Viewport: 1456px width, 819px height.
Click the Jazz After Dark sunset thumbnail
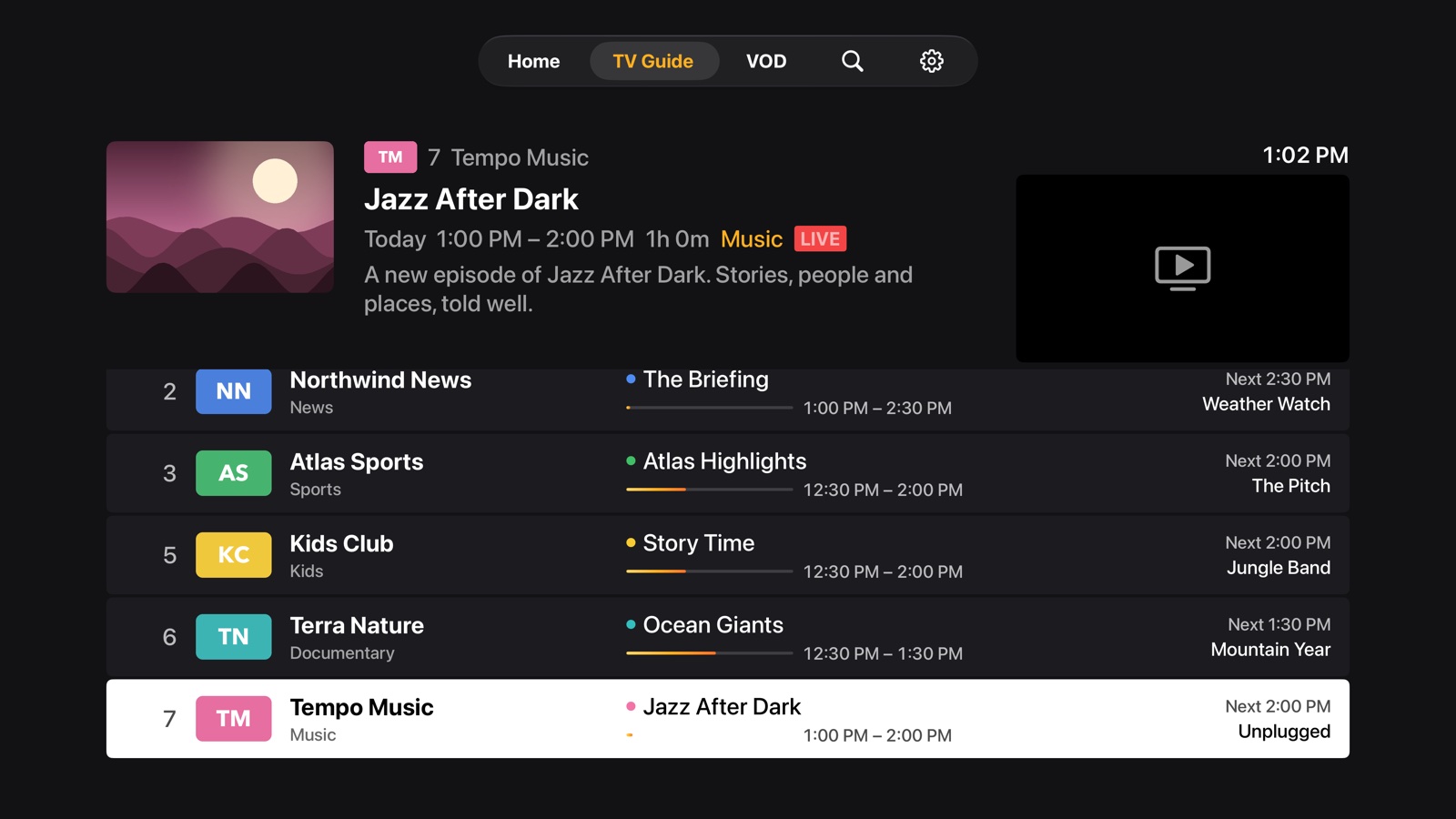tap(220, 217)
